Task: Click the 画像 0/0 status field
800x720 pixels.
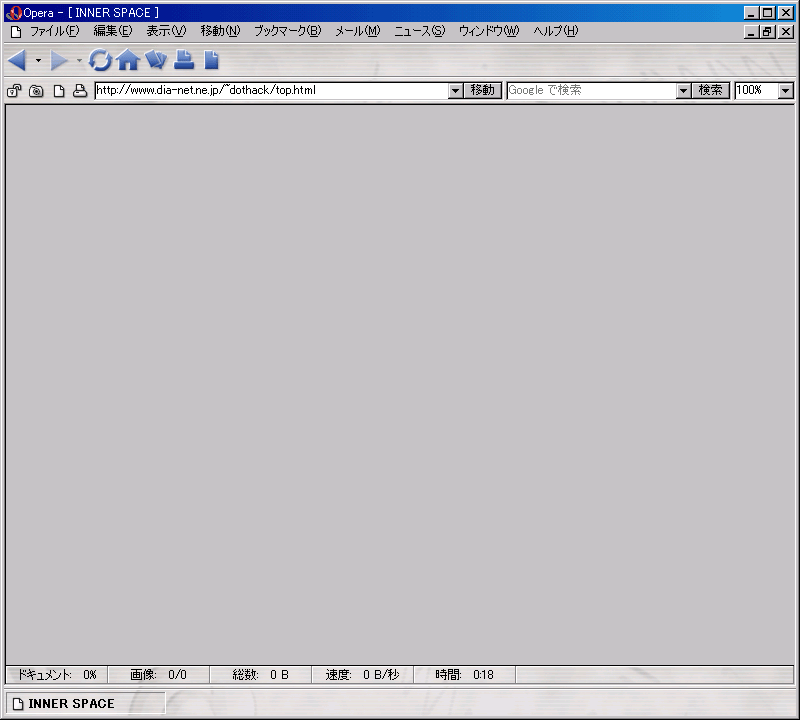Action: (159, 675)
